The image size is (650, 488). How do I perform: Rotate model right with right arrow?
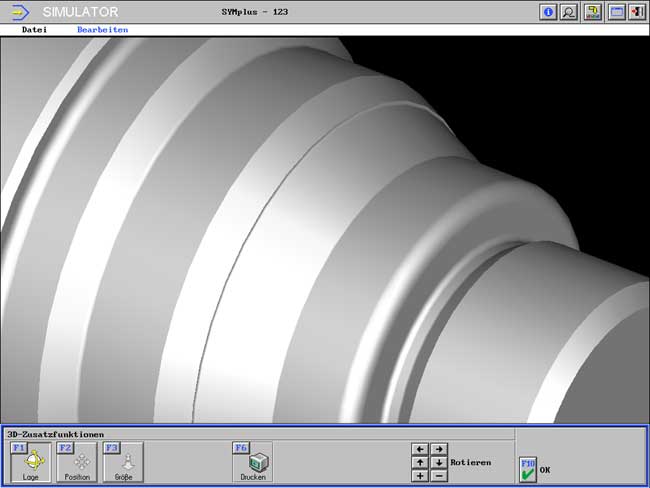439,450
